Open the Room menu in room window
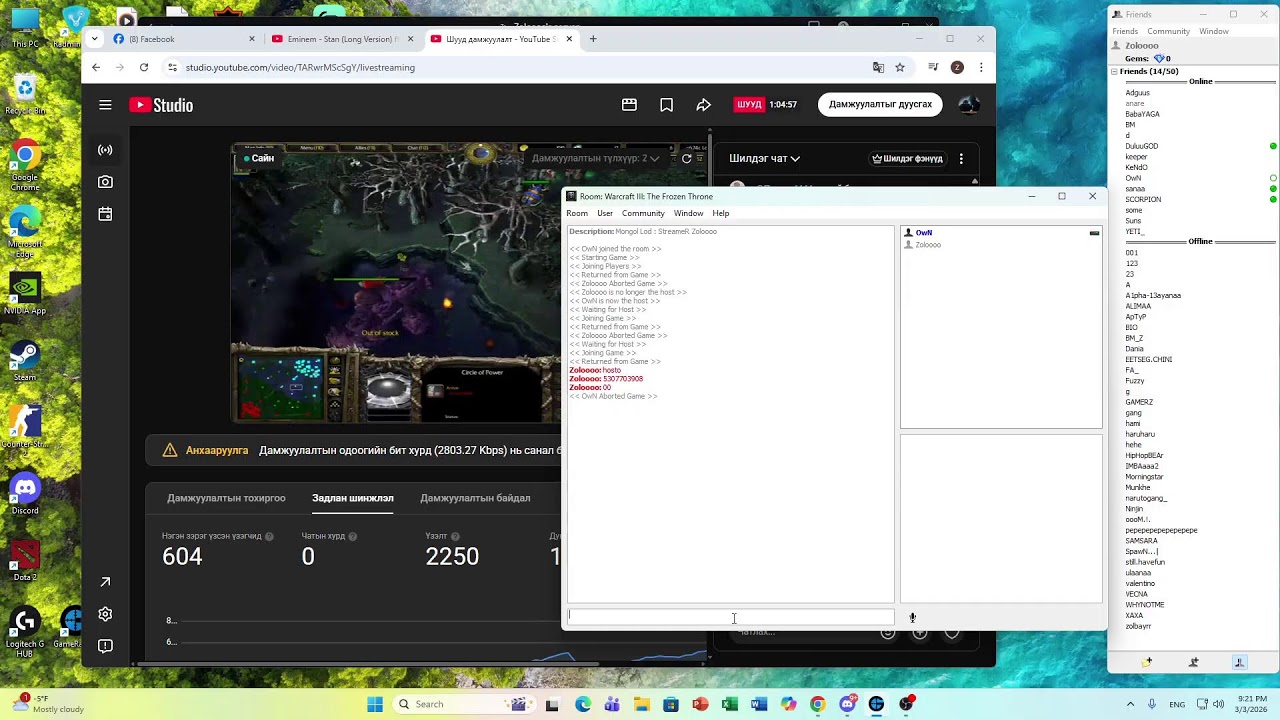This screenshot has height=720, width=1280. click(577, 213)
